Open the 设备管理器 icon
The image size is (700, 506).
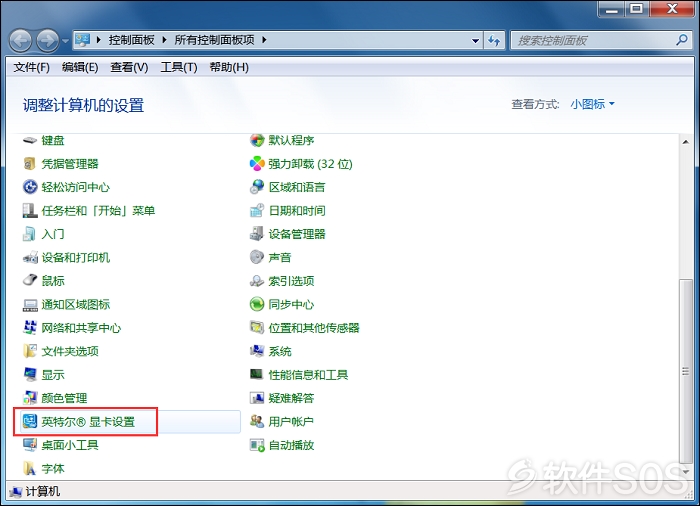[x=257, y=234]
